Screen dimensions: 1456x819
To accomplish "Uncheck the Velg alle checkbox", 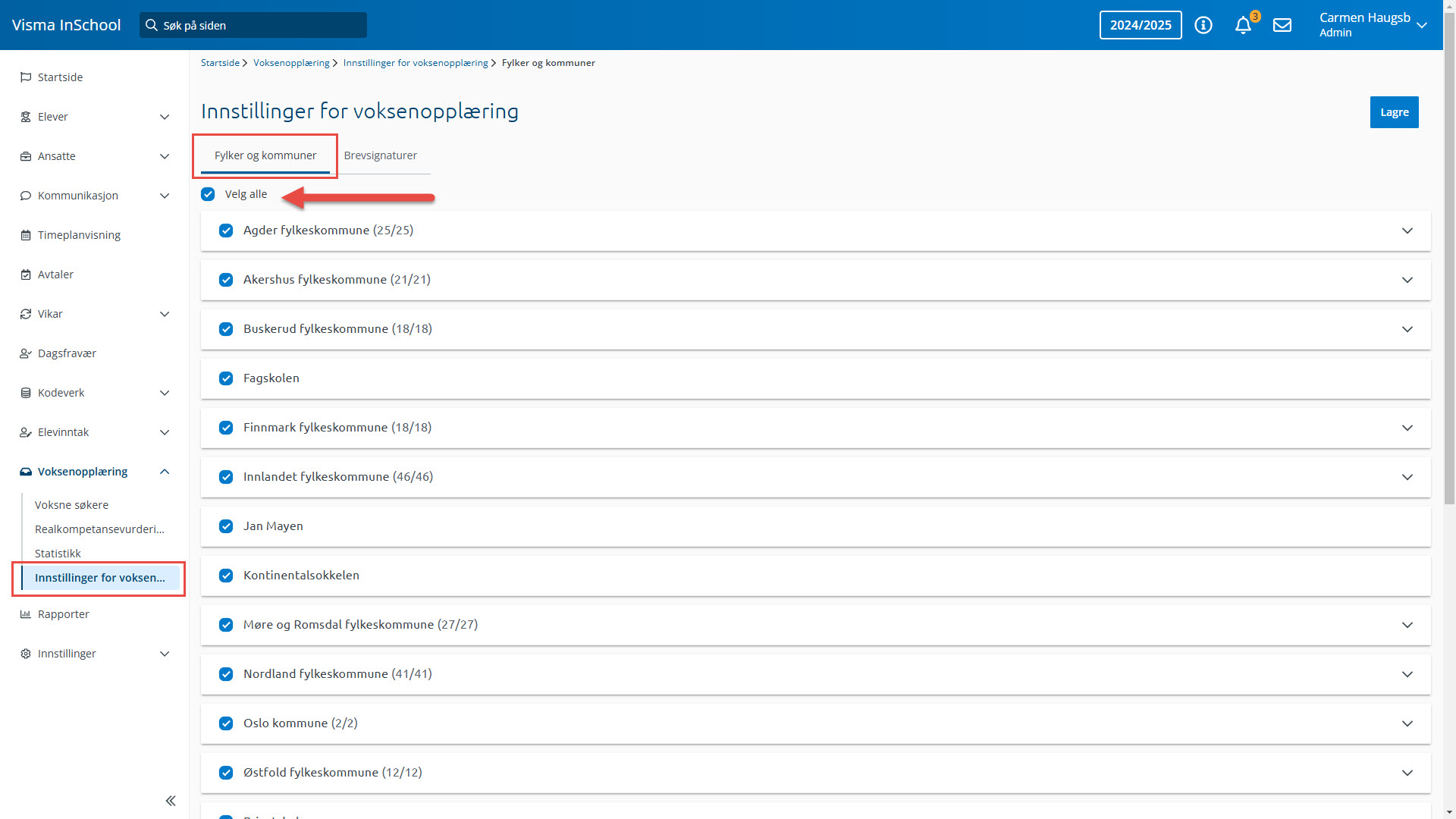I will 208,194.
